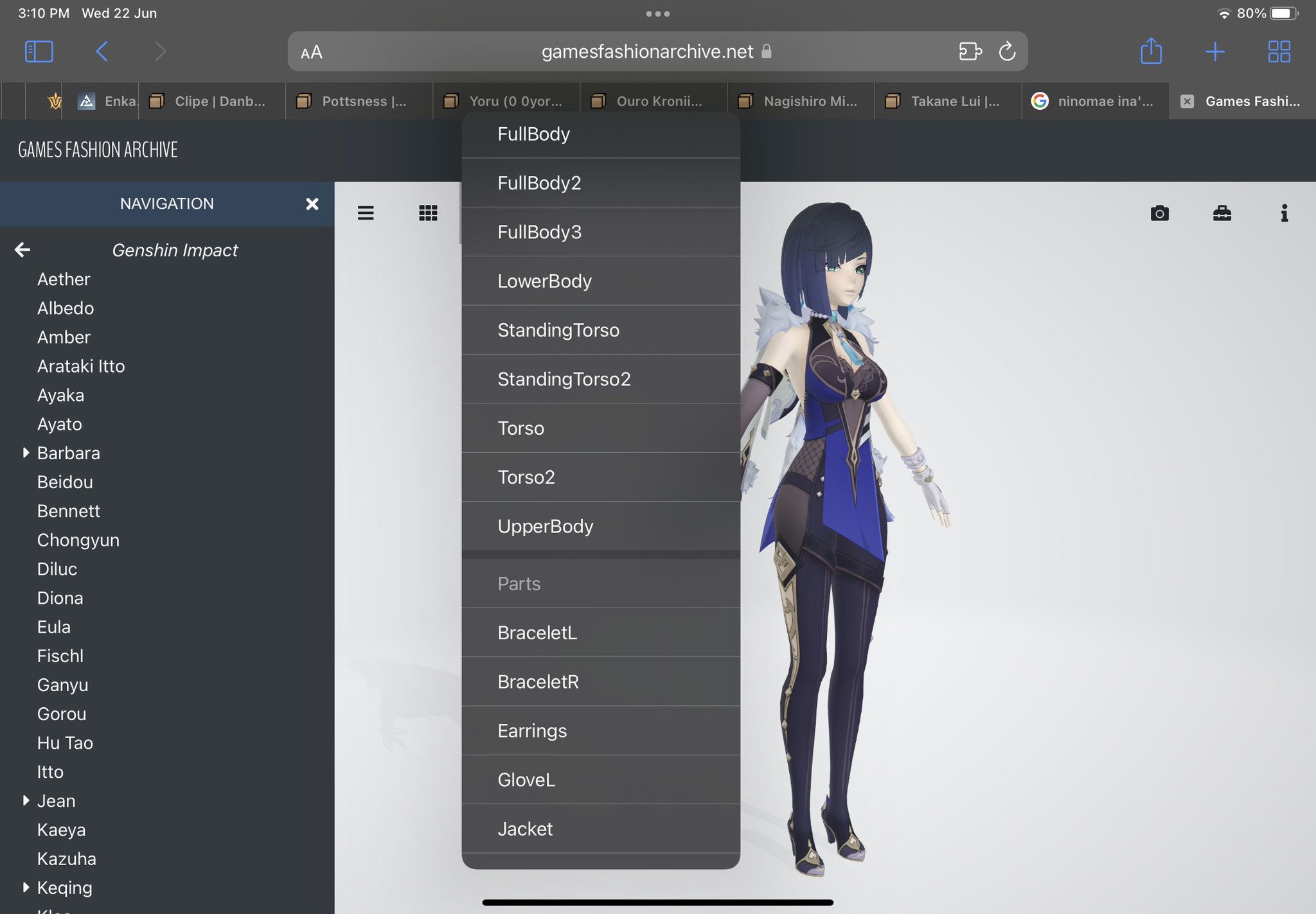Open the toolbox icon
This screenshot has height=914, width=1316.
point(1222,213)
